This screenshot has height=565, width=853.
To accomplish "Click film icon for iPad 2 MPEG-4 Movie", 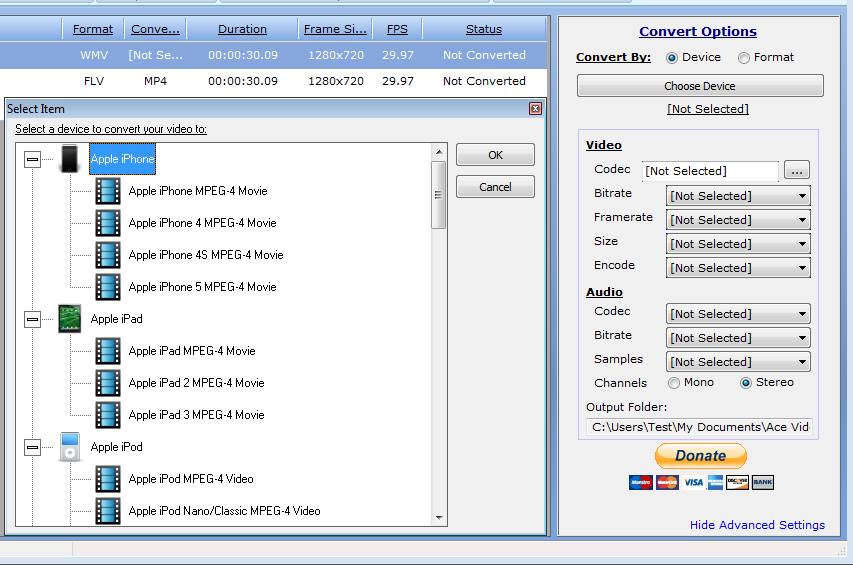I will [108, 383].
